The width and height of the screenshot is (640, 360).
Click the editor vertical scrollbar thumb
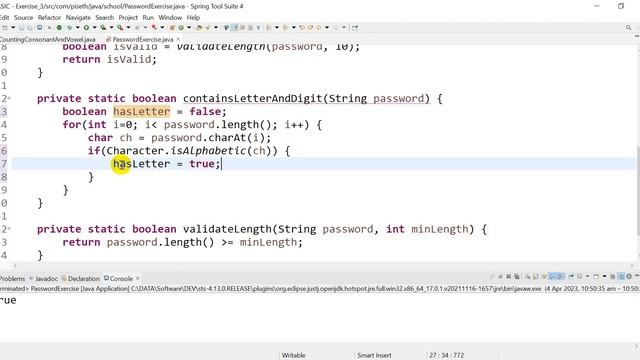(637, 190)
